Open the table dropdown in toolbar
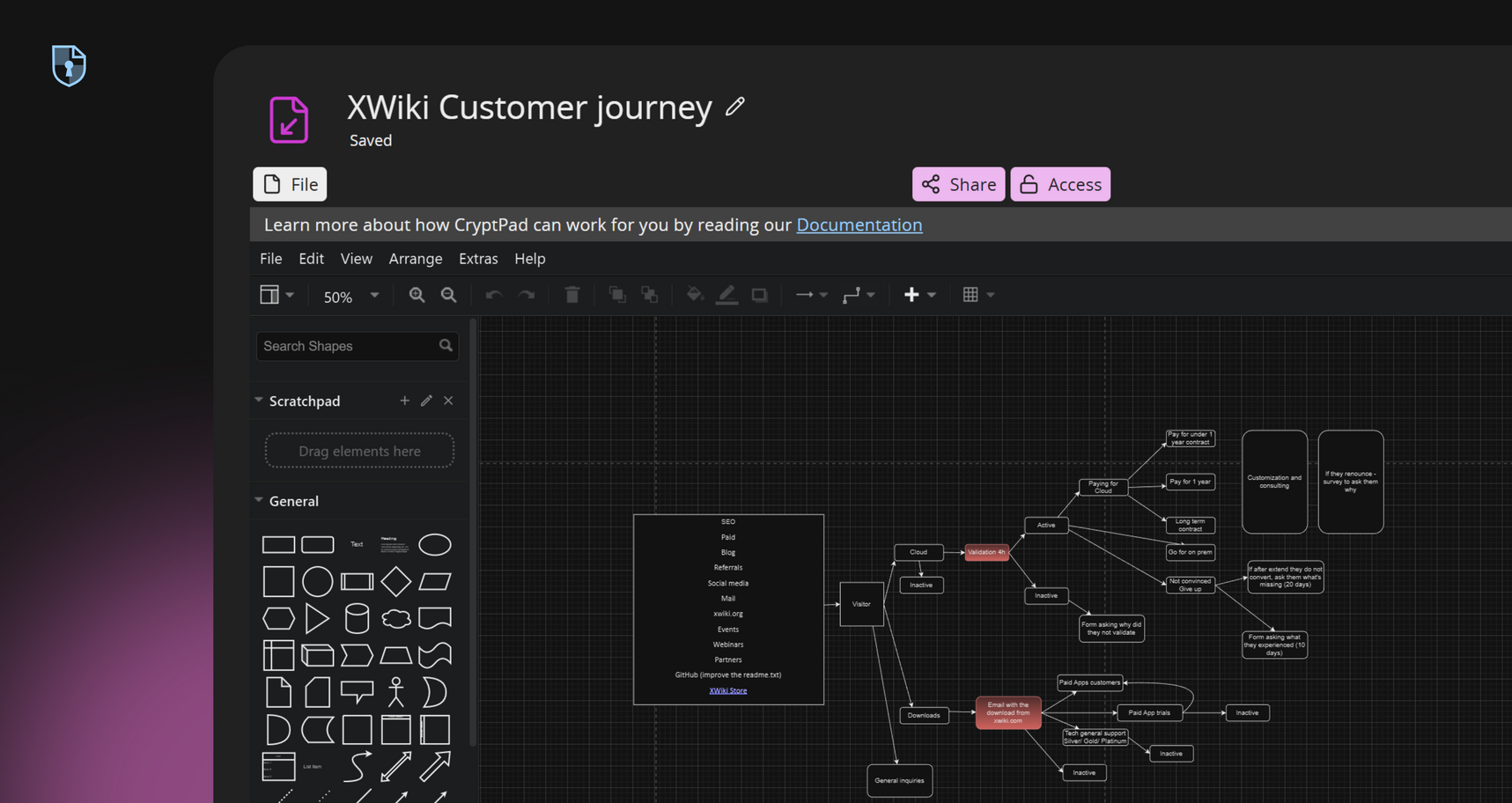The width and height of the screenshot is (1512, 803). point(977,295)
